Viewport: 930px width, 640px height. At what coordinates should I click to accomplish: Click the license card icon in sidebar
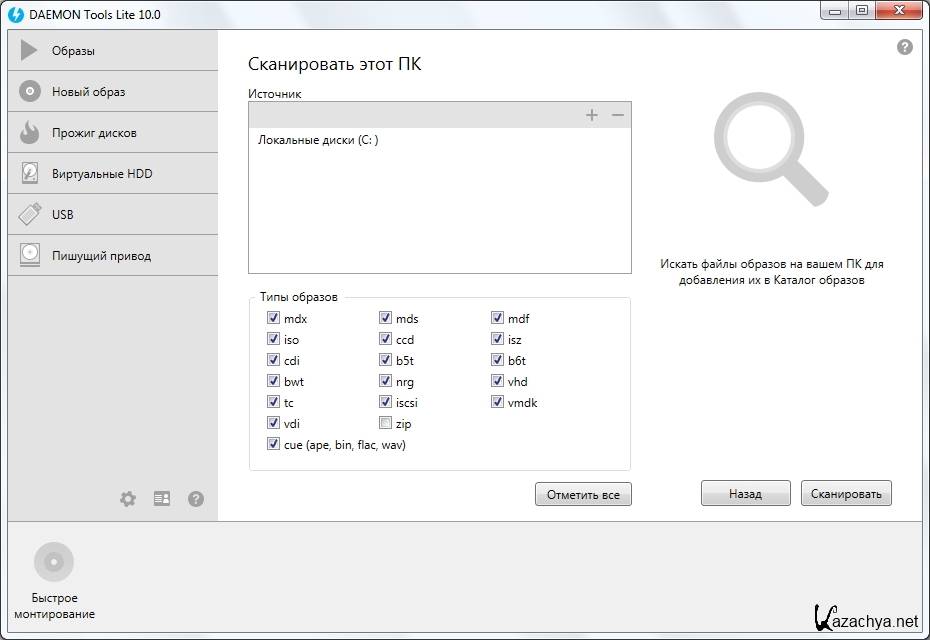click(162, 498)
